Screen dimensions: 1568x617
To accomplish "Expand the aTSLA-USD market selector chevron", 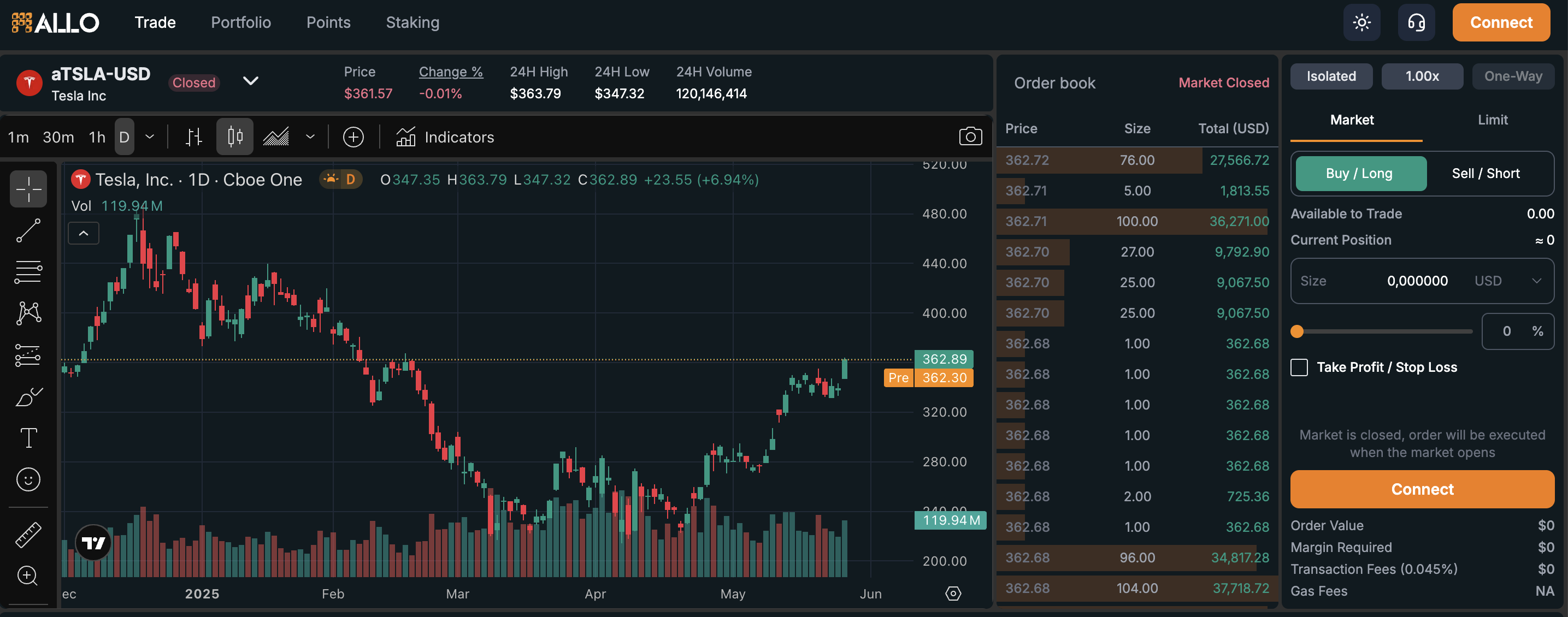I will tap(251, 81).
